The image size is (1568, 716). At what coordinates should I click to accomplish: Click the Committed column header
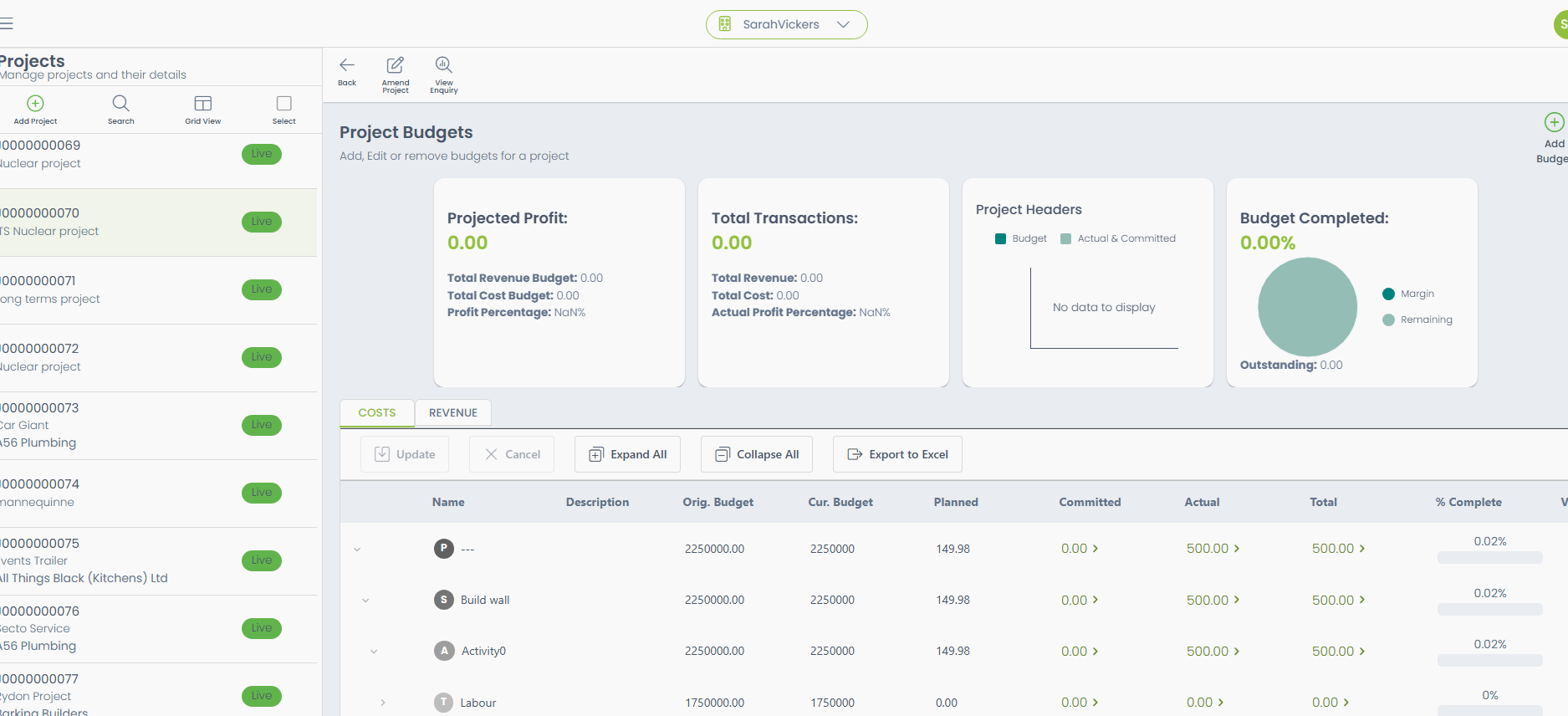[x=1090, y=502]
